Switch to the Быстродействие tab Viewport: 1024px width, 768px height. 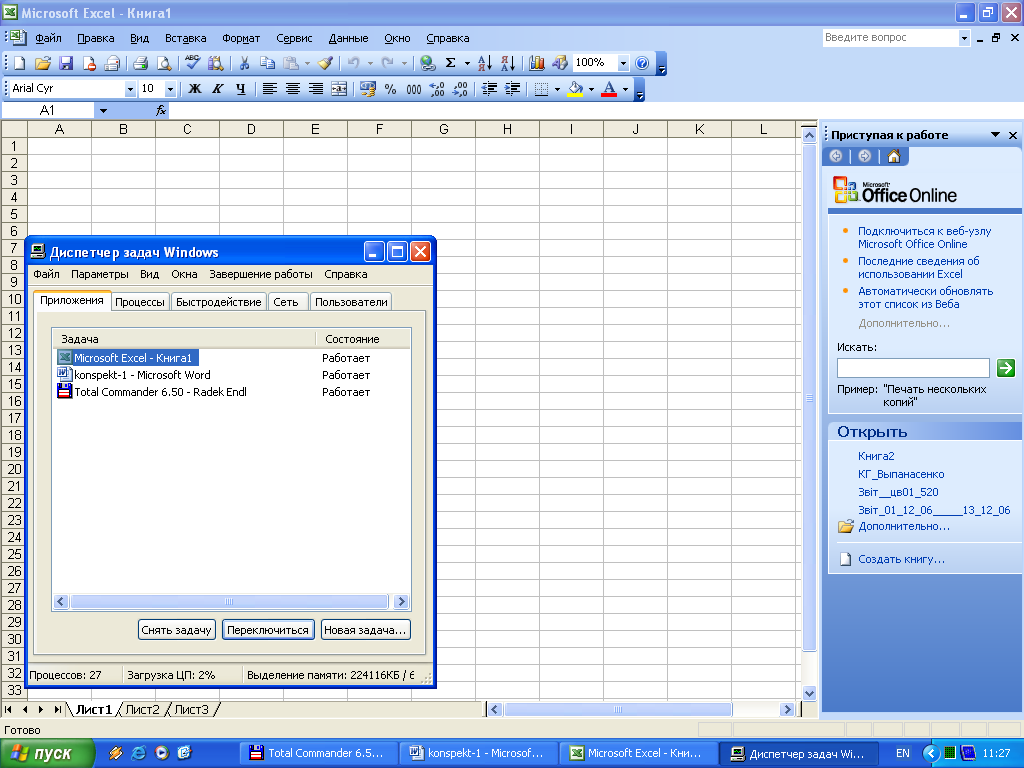[219, 302]
